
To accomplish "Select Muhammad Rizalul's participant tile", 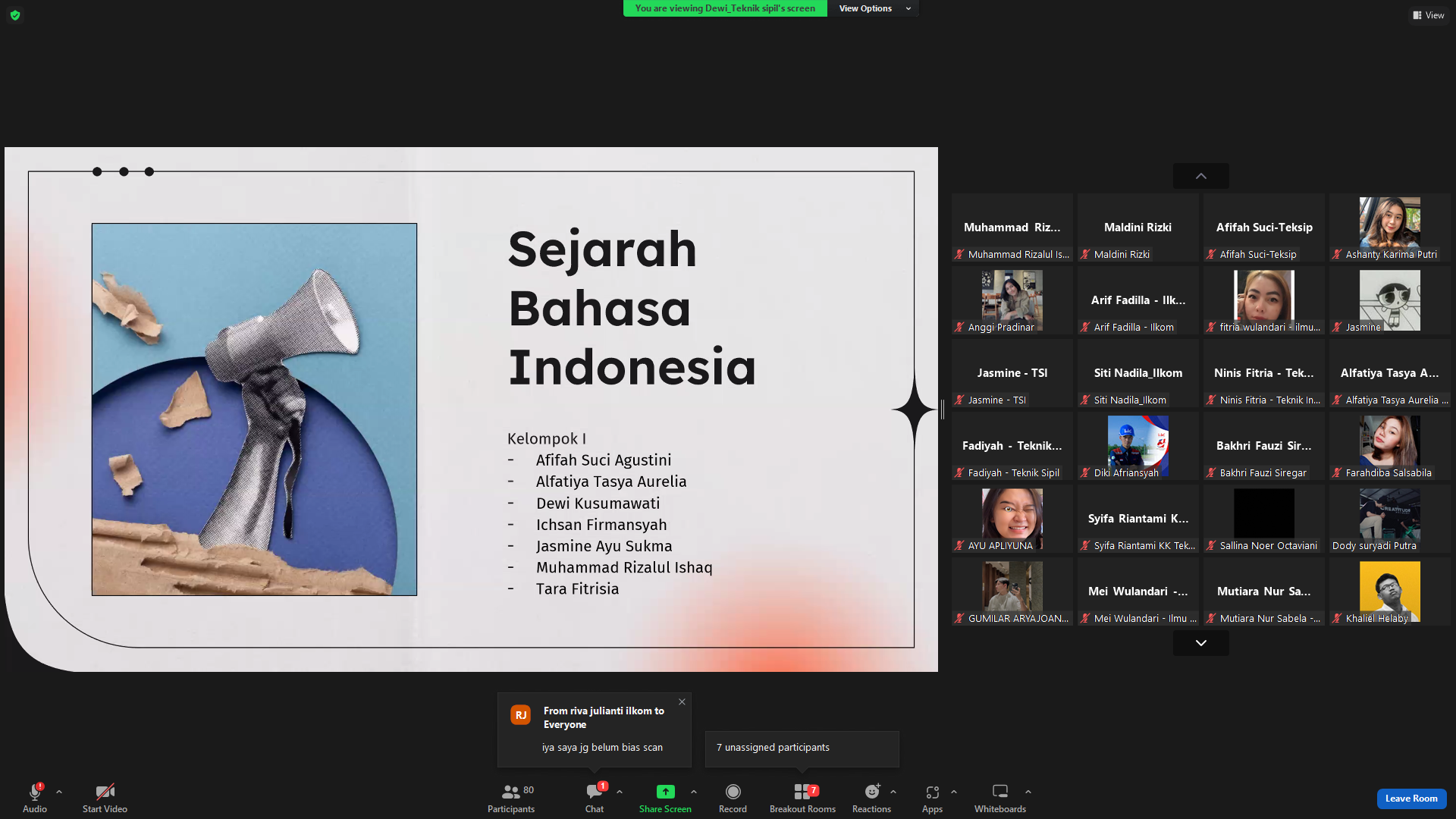I will 1012,227.
